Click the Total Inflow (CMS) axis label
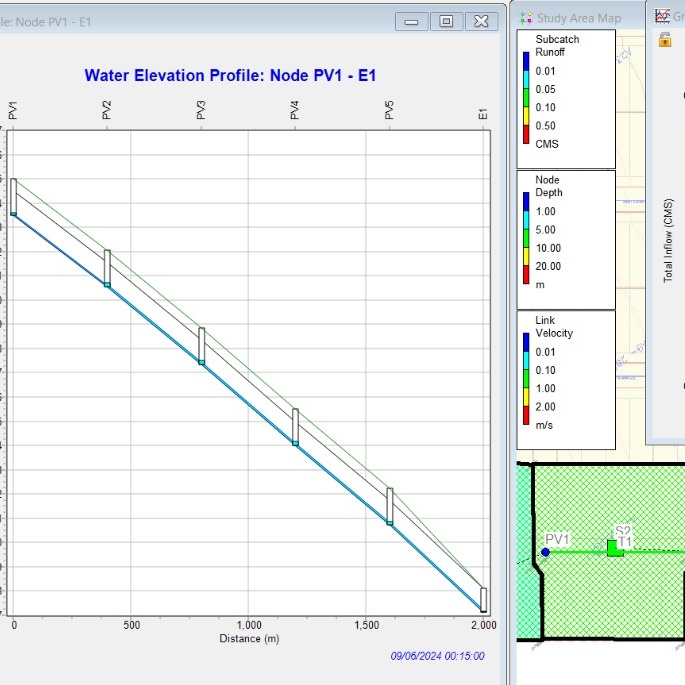Screen dimensions: 685x685 click(x=668, y=241)
